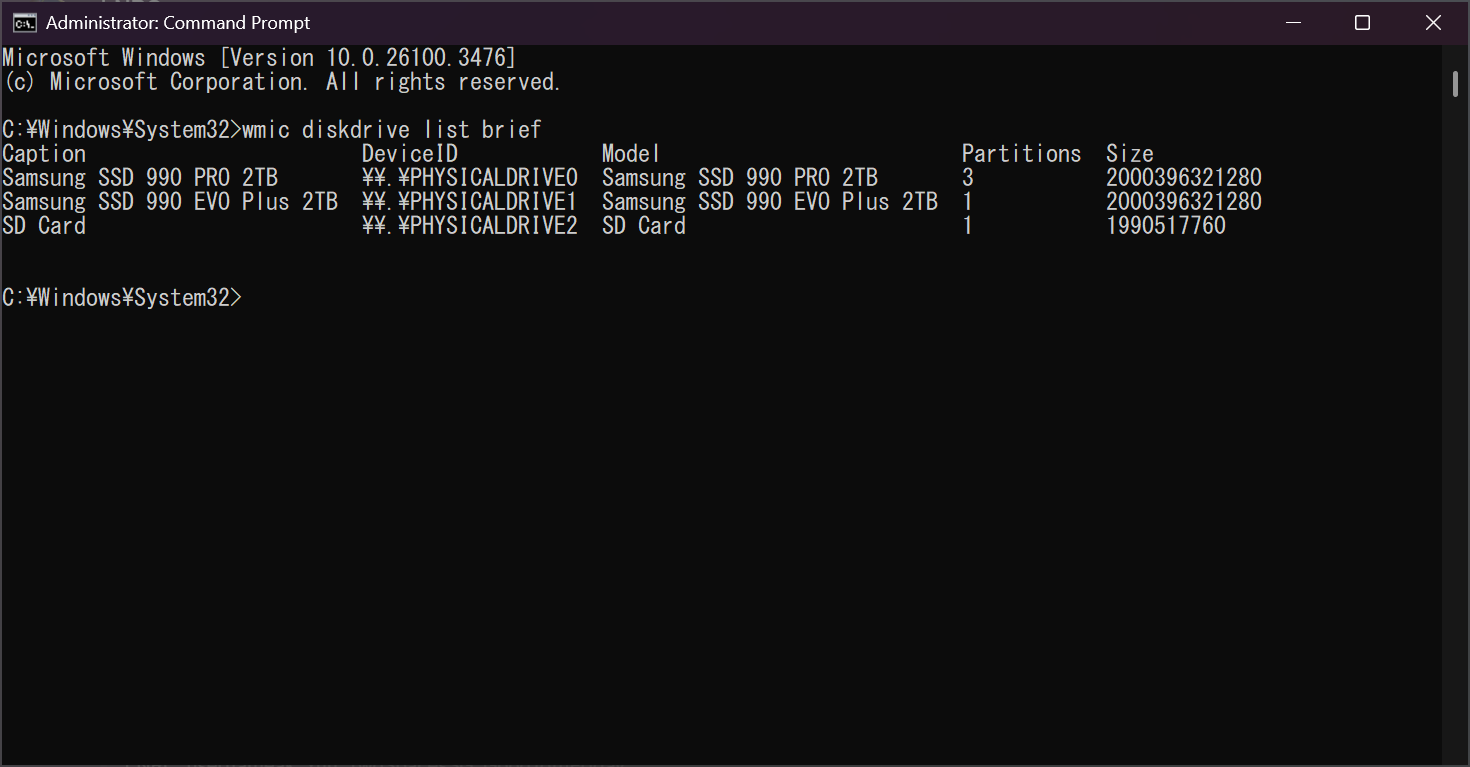The height and width of the screenshot is (767, 1470).
Task: Click the DeviceID column header text
Action: pyautogui.click(x=410, y=154)
